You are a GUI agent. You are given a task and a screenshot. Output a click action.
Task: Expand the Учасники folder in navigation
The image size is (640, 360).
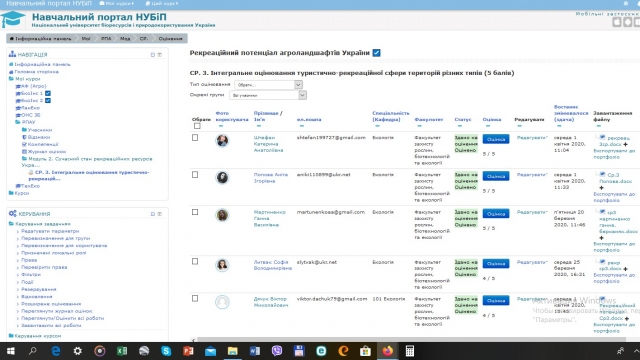(x=24, y=129)
